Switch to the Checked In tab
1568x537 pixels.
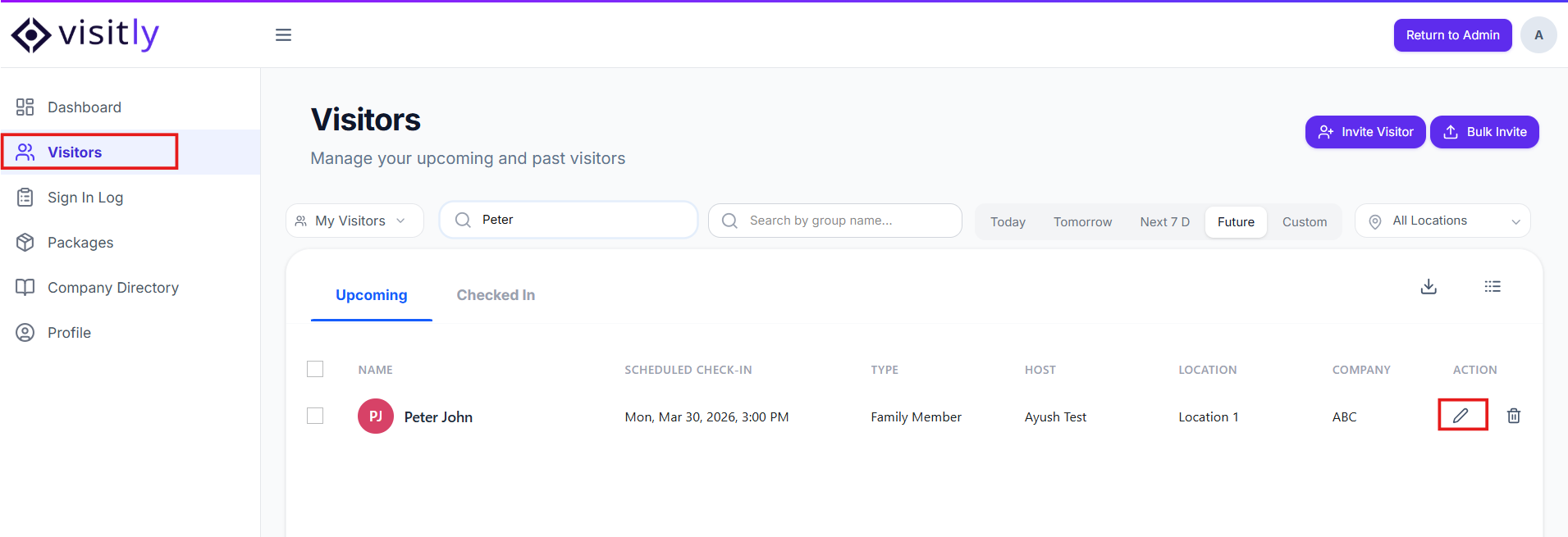click(x=496, y=295)
